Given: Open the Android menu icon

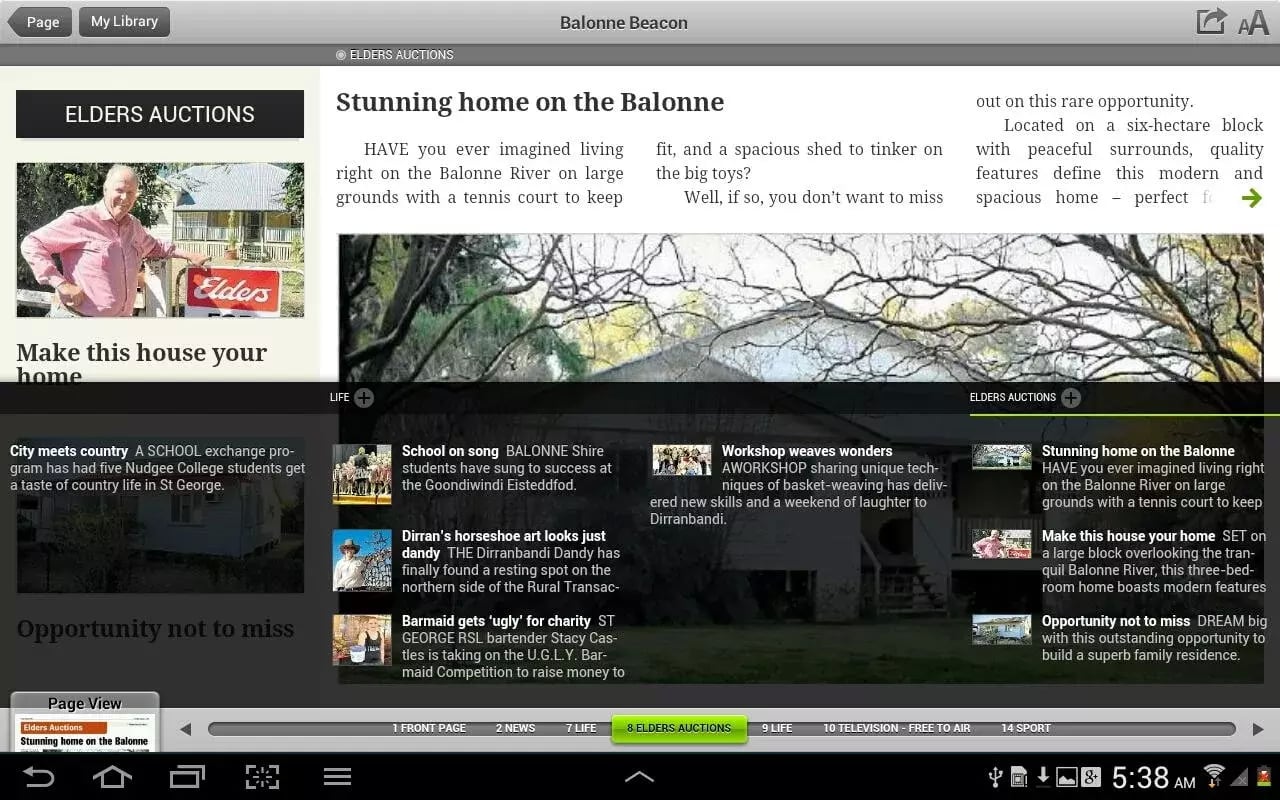Looking at the screenshot, I should 337,776.
